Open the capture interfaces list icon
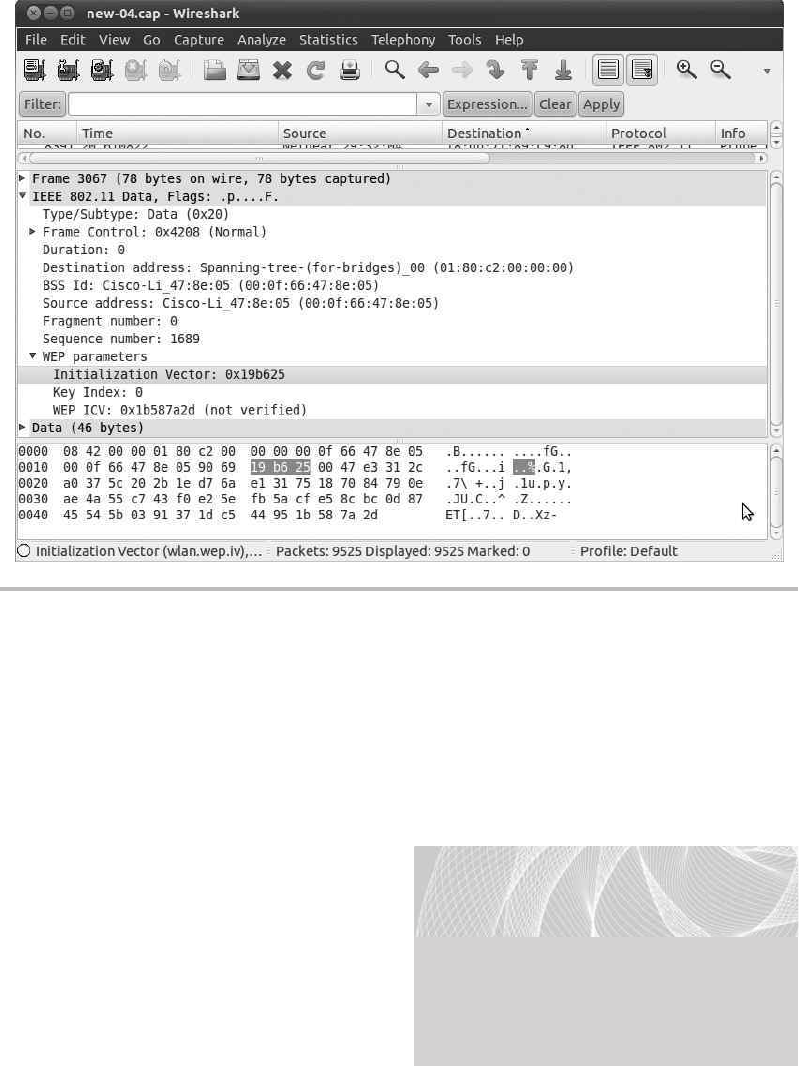The width and height of the screenshot is (799, 1066). (34, 70)
